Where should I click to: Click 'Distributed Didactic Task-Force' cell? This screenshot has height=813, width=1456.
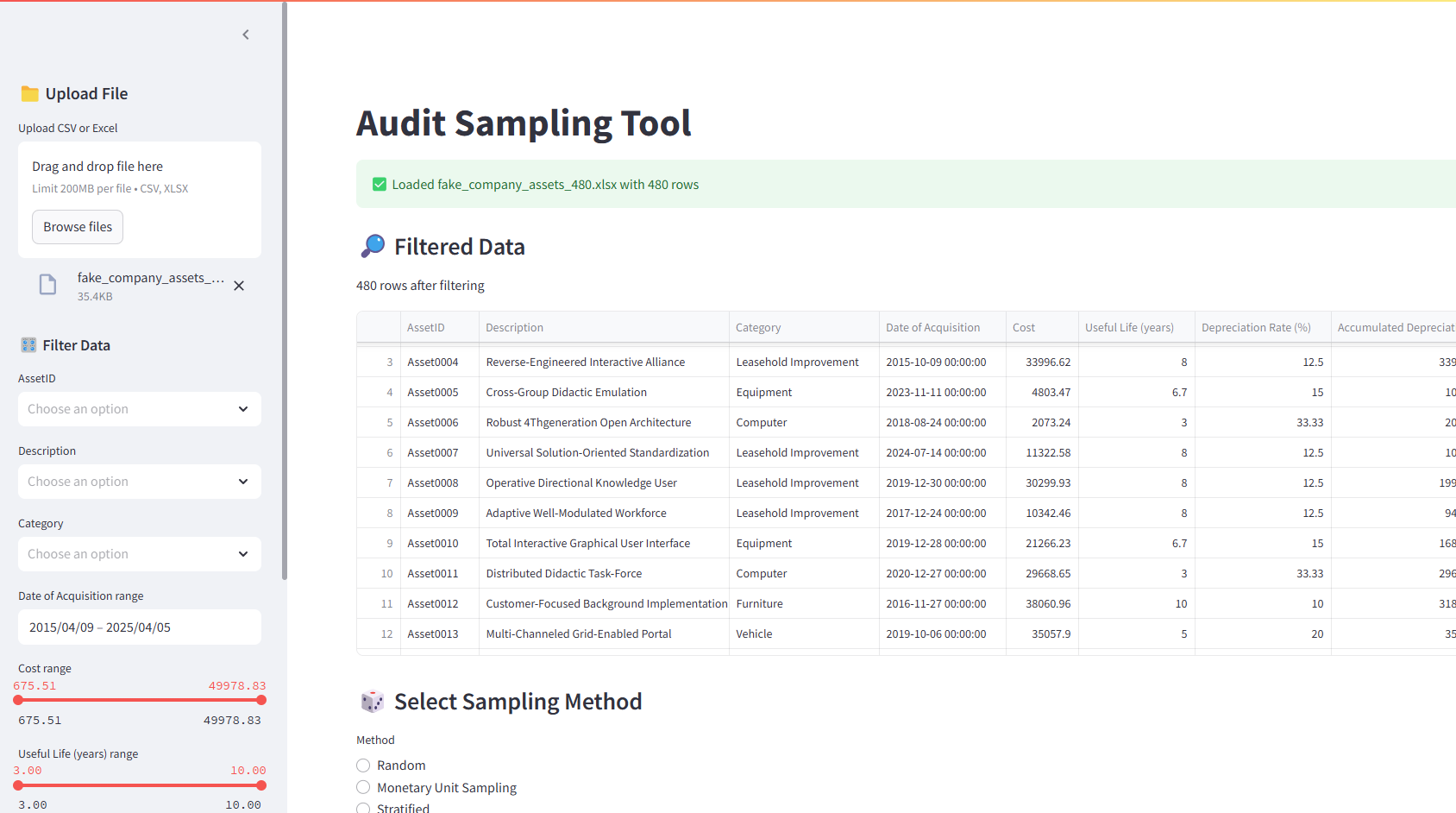coord(604,573)
